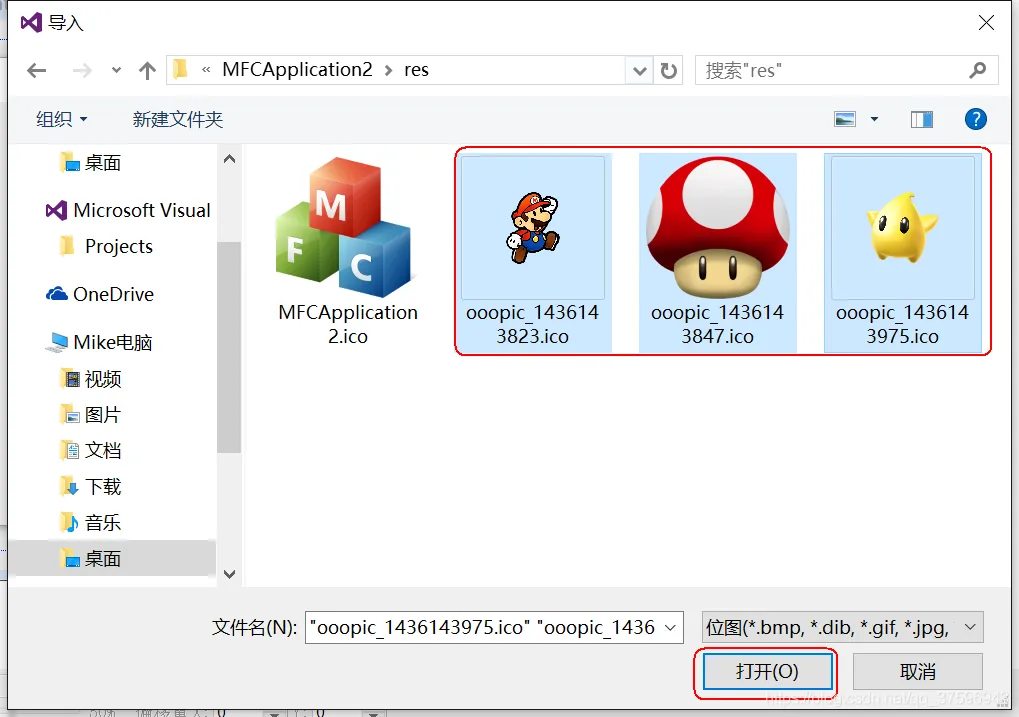
Task: Click the folder icon in address bar
Action: click(181, 70)
